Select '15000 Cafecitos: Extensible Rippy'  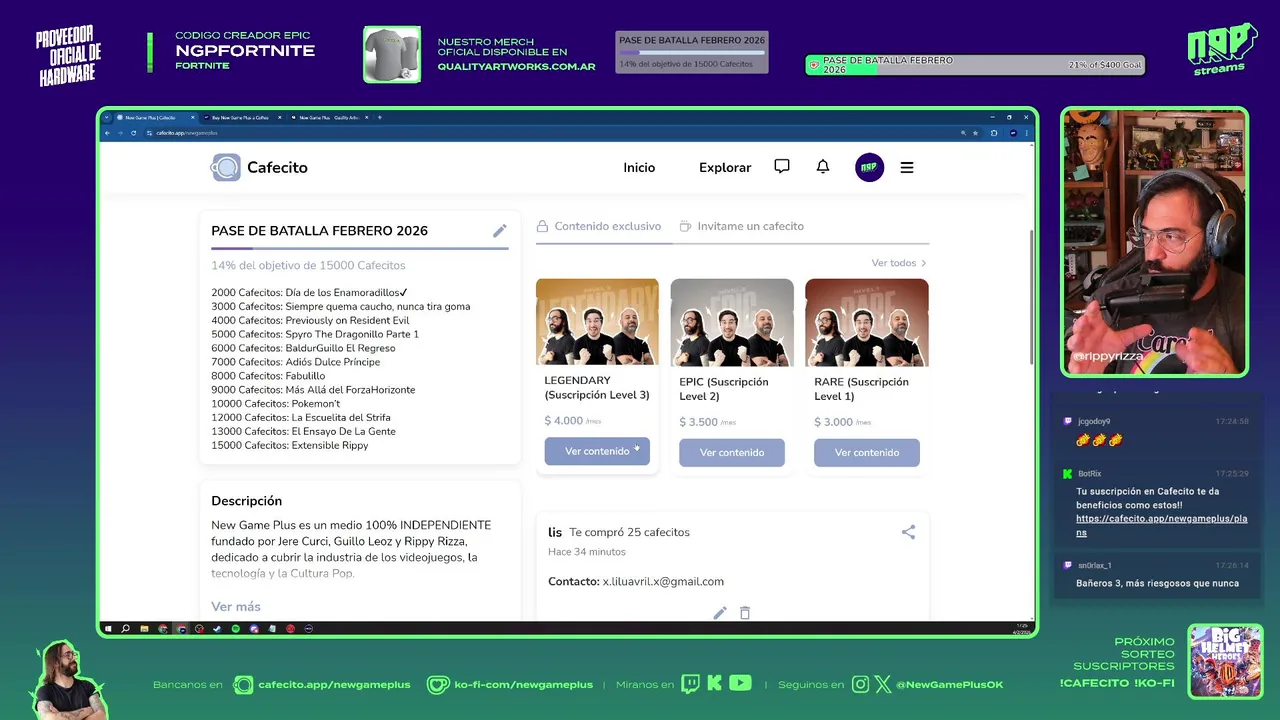pos(290,445)
